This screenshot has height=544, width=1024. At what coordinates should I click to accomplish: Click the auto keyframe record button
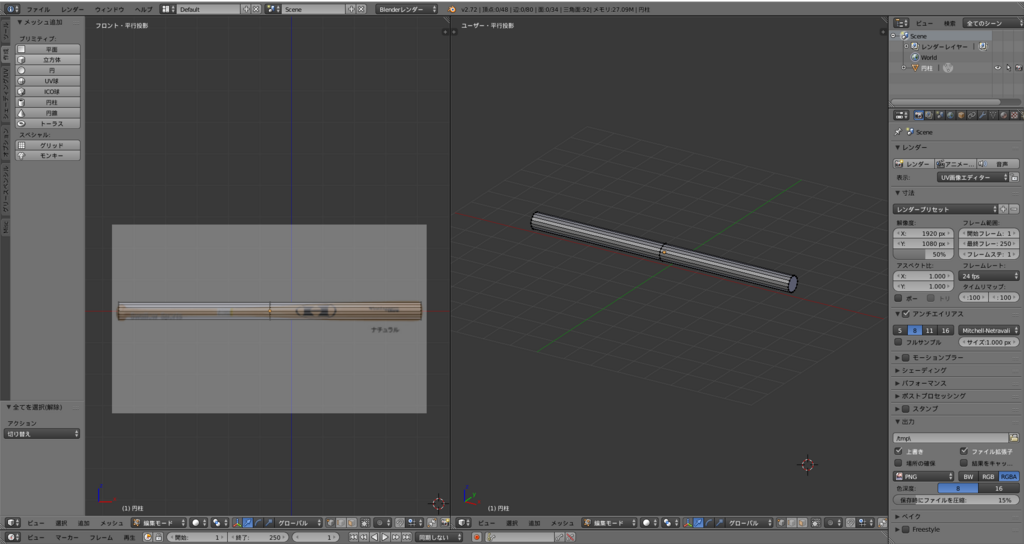click(477, 537)
